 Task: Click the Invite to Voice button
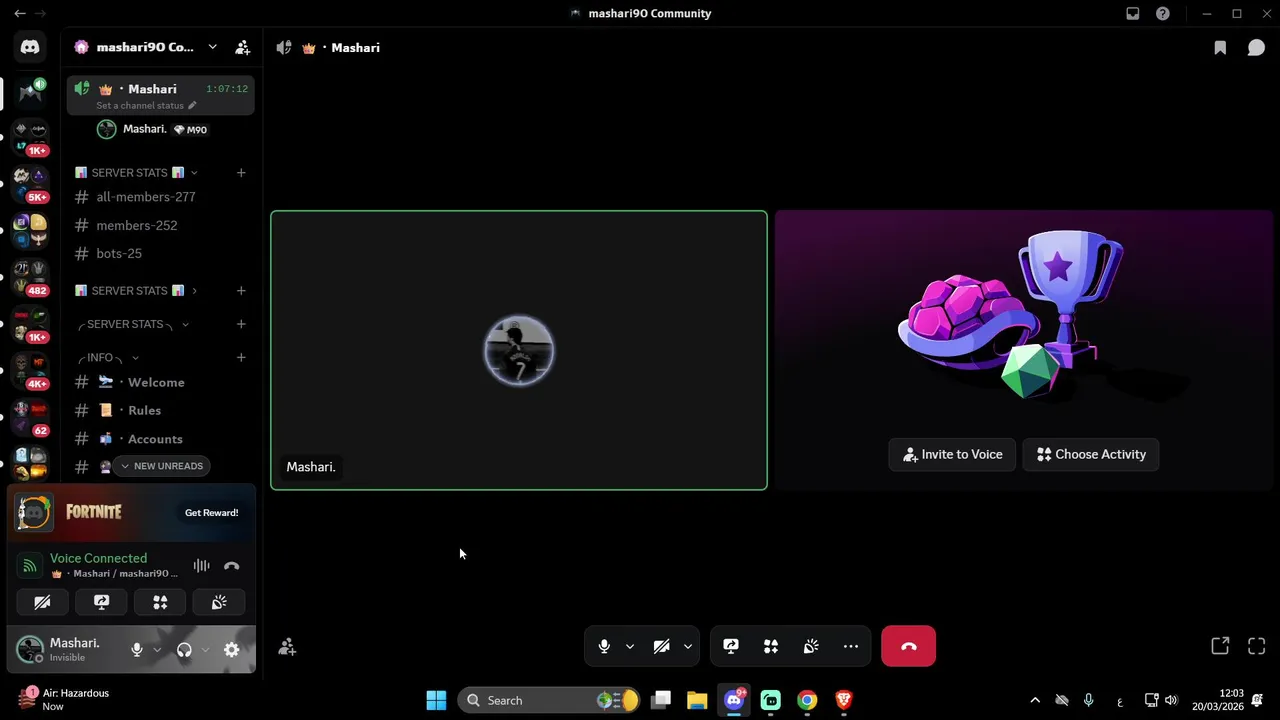click(952, 454)
